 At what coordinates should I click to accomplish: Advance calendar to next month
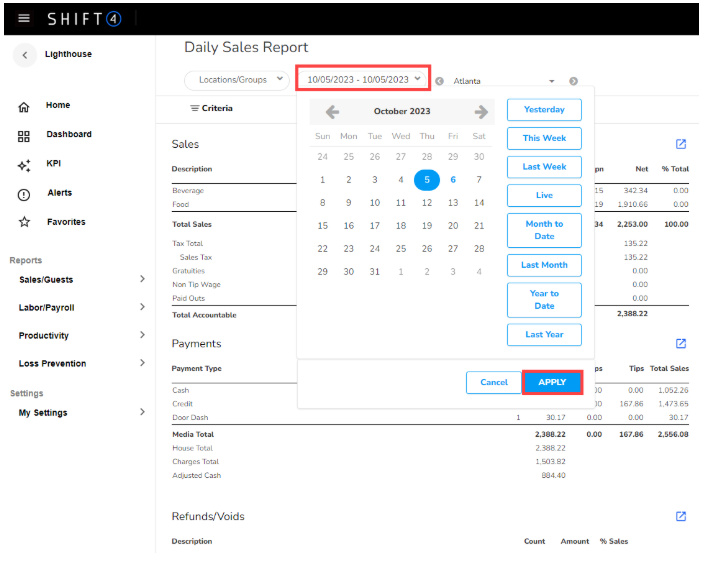pos(481,112)
